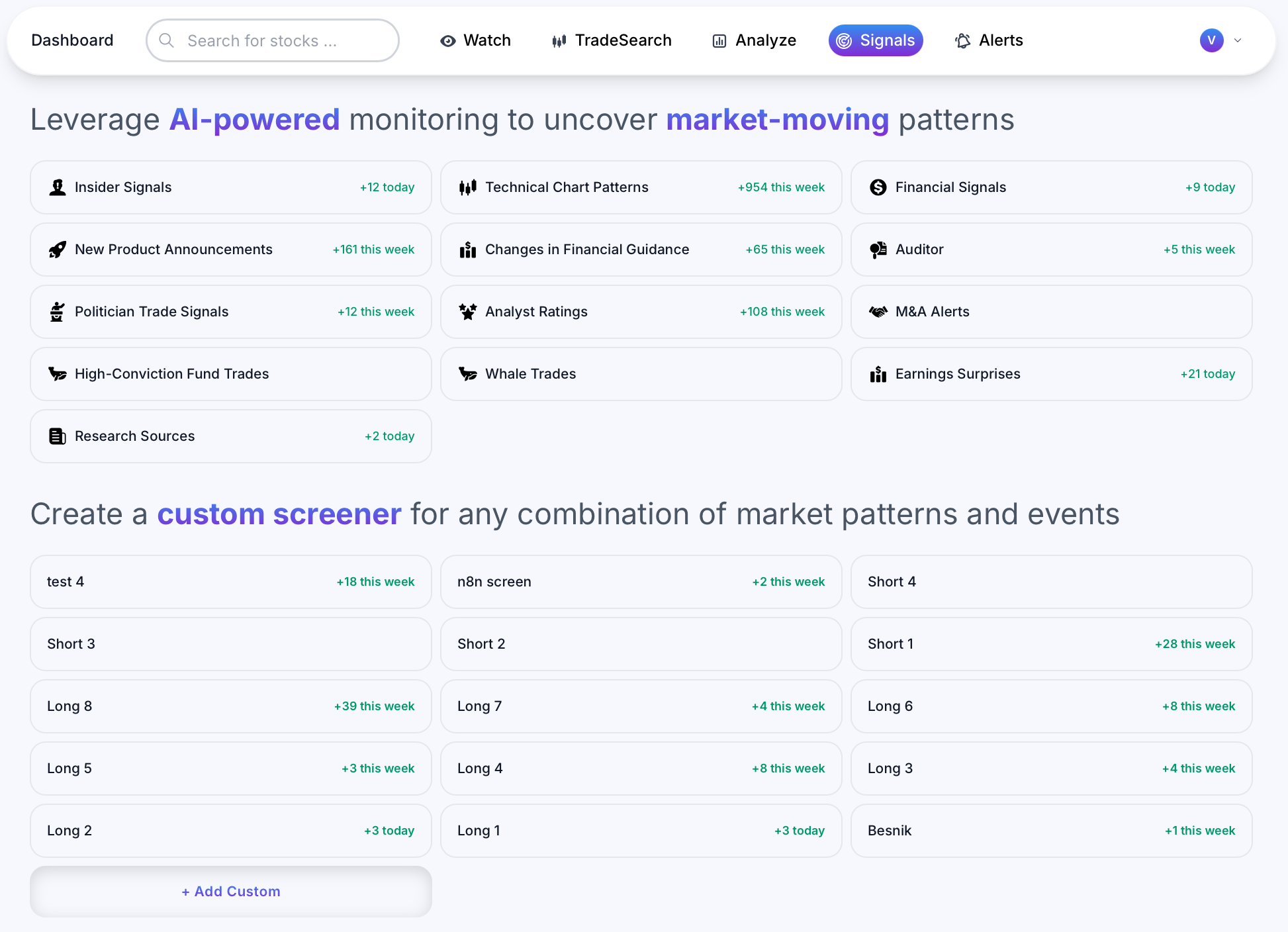Viewport: 1288px width, 932px height.
Task: Click the person icon on Insider Signals
Action: (57, 187)
